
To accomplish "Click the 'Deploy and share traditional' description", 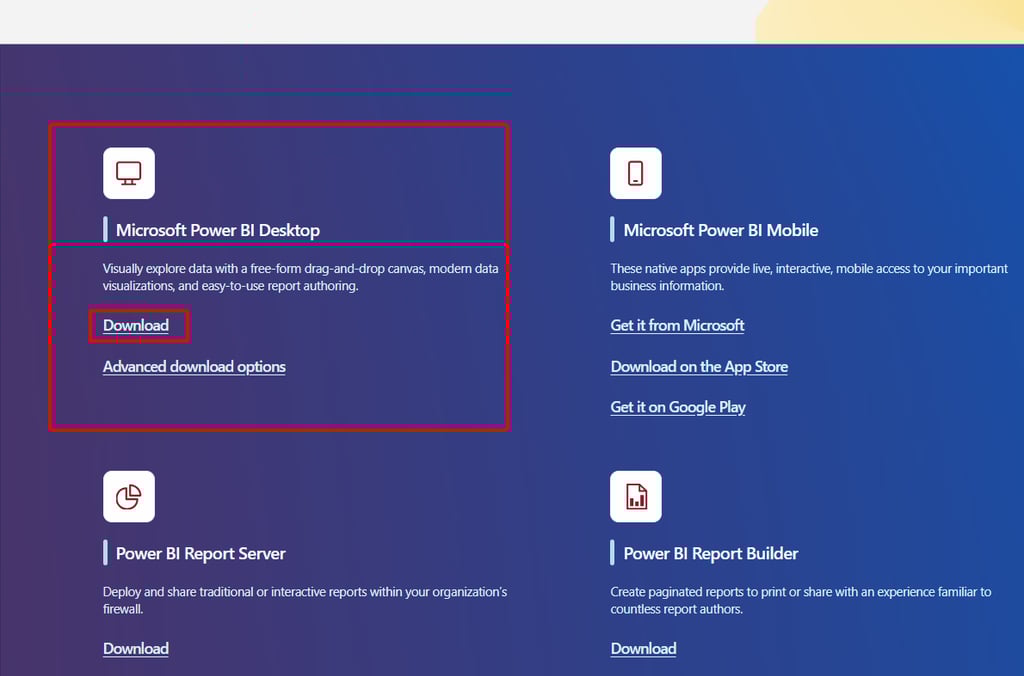I will 305,600.
